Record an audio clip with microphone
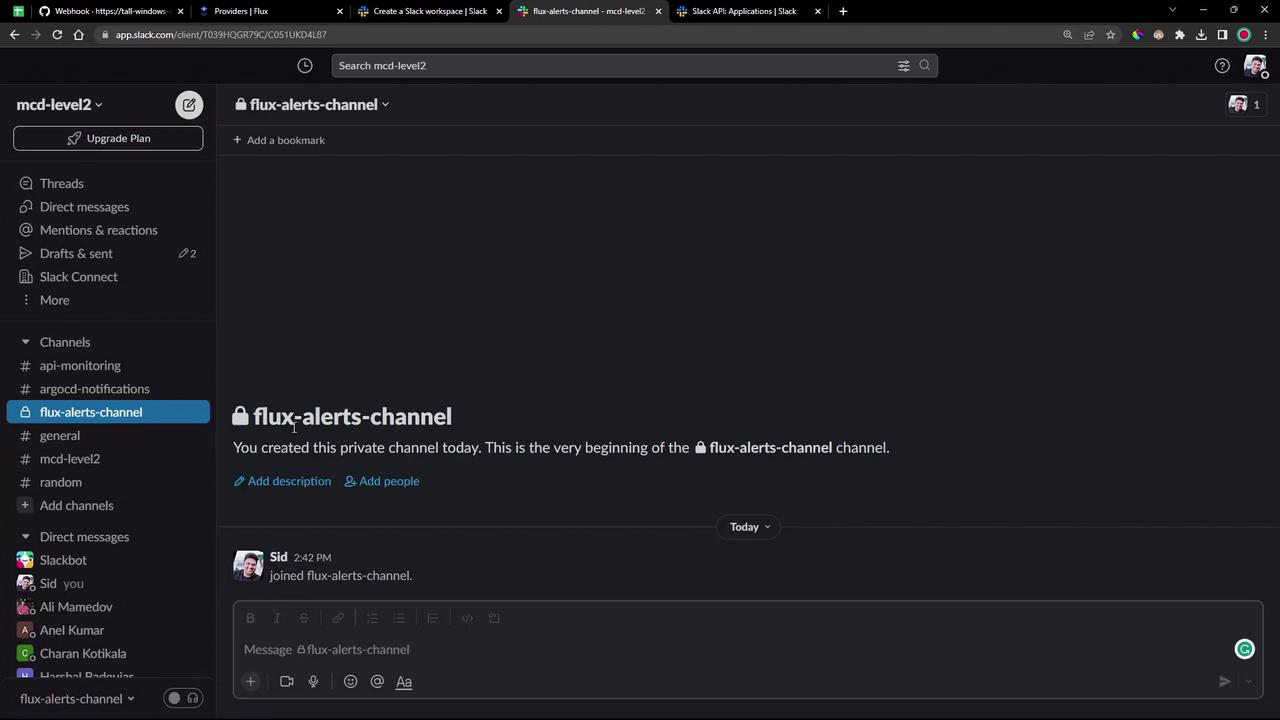 pos(313,682)
